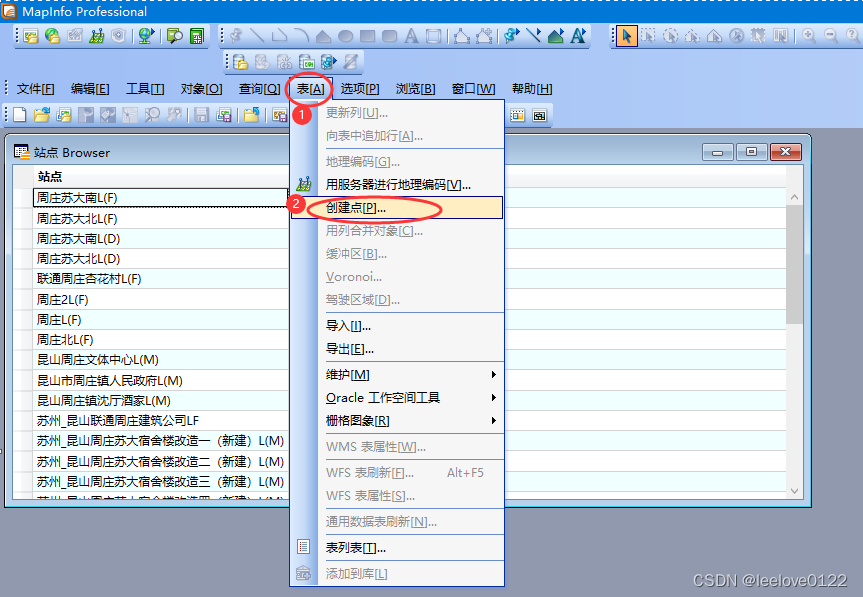Open the Symbol Style pushpin icon
863x597 pixels.
click(x=512, y=36)
